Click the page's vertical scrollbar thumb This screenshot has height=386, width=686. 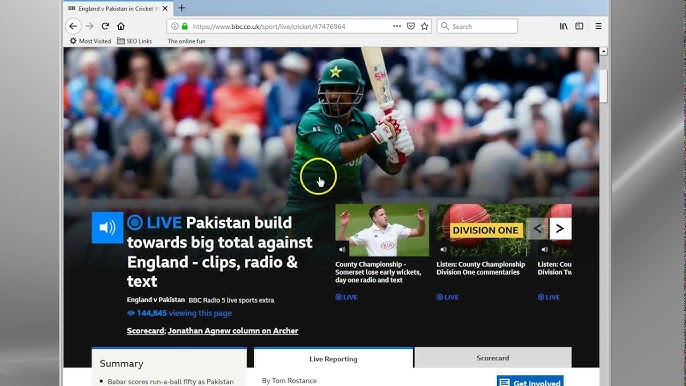(603, 86)
